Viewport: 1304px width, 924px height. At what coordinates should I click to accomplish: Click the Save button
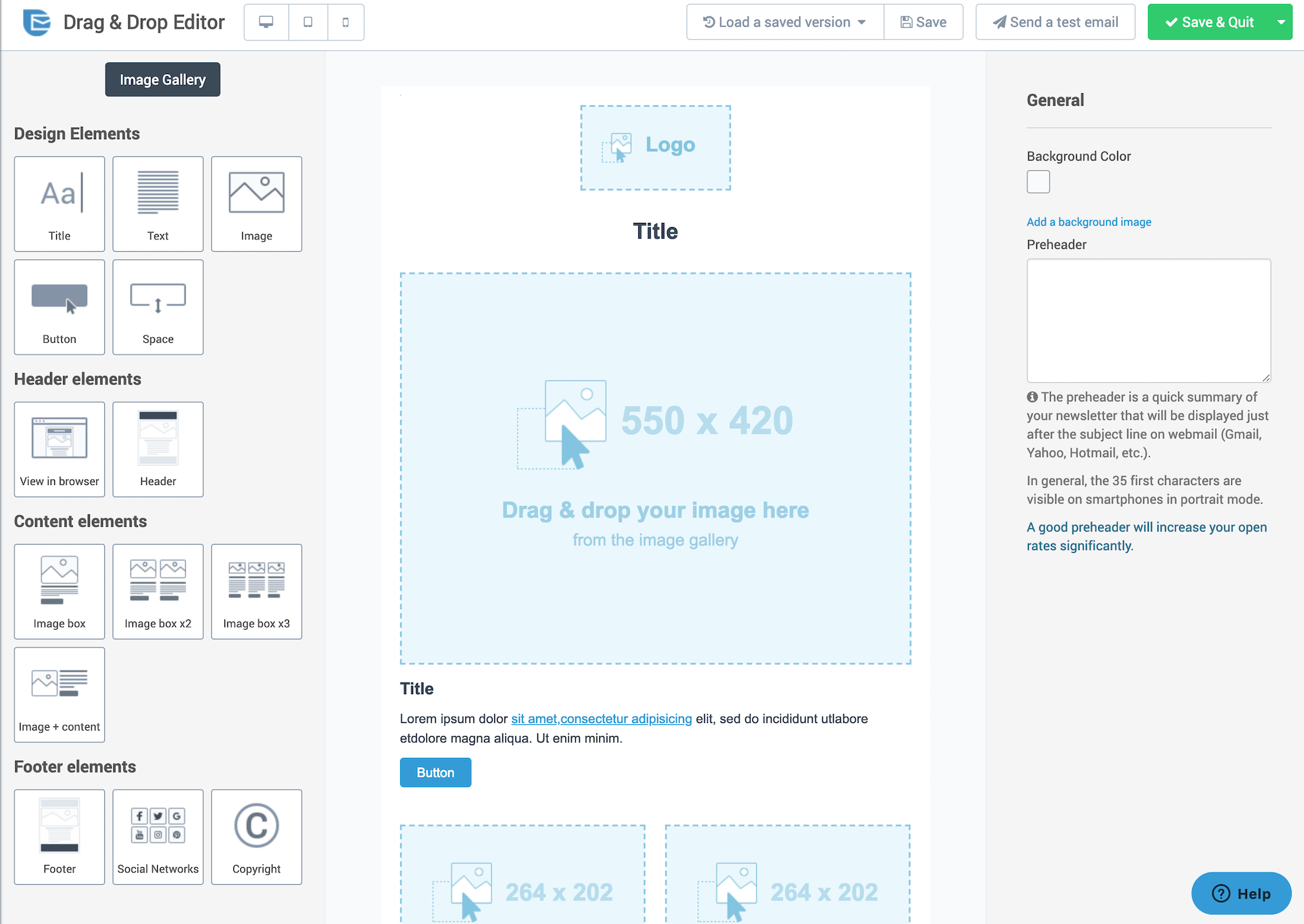(x=923, y=22)
